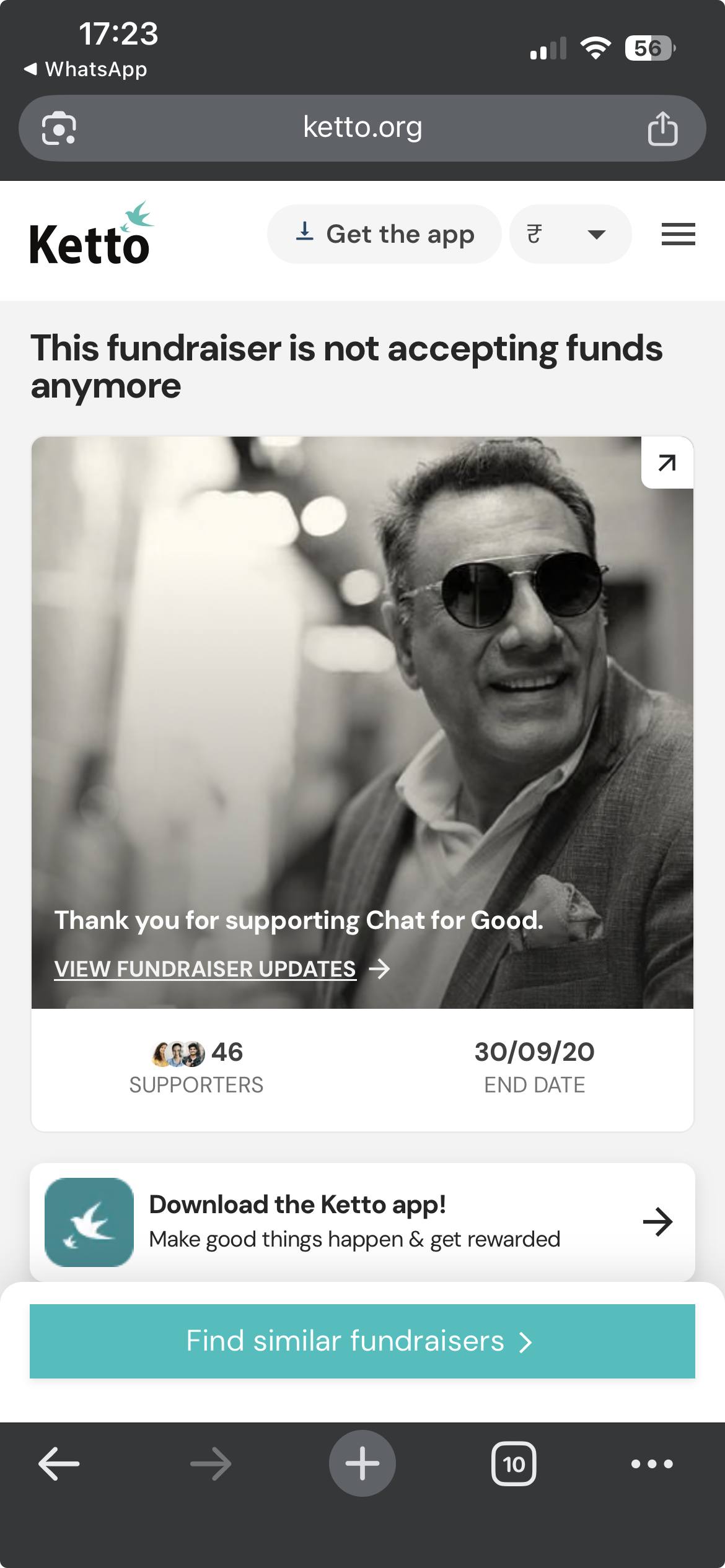Image resolution: width=725 pixels, height=1568 pixels.
Task: Tap the Ketto app icon in download banner
Action: pyautogui.click(x=89, y=1222)
